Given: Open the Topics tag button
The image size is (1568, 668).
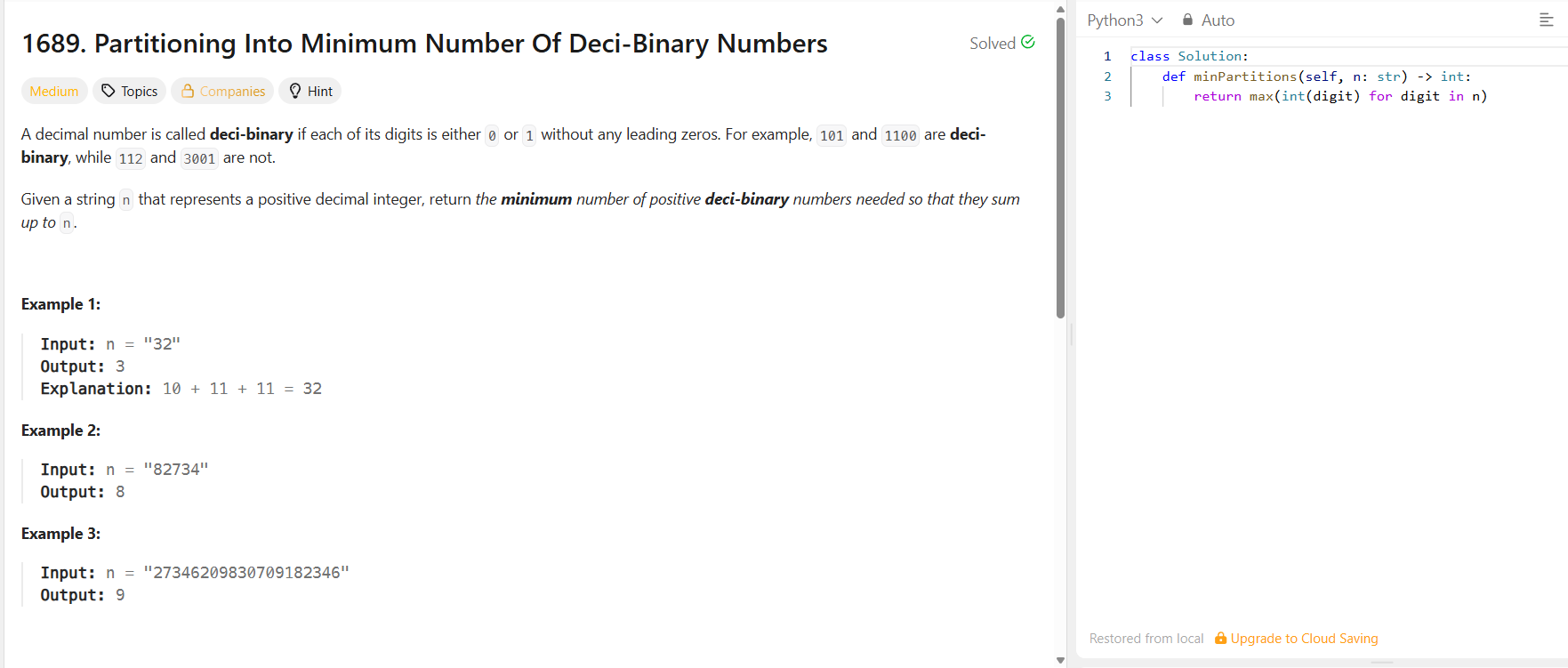Looking at the screenshot, I should 129,91.
